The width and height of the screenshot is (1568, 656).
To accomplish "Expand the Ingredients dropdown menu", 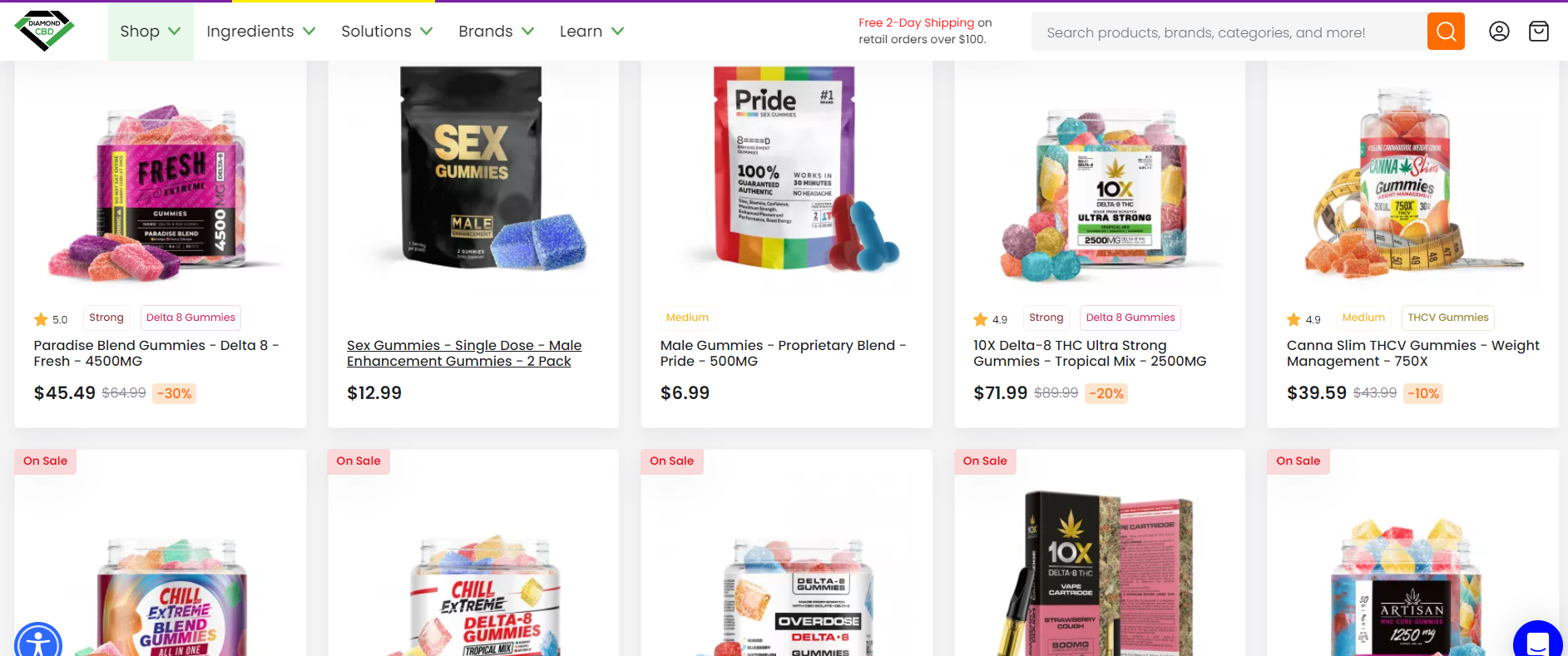I will [x=261, y=32].
